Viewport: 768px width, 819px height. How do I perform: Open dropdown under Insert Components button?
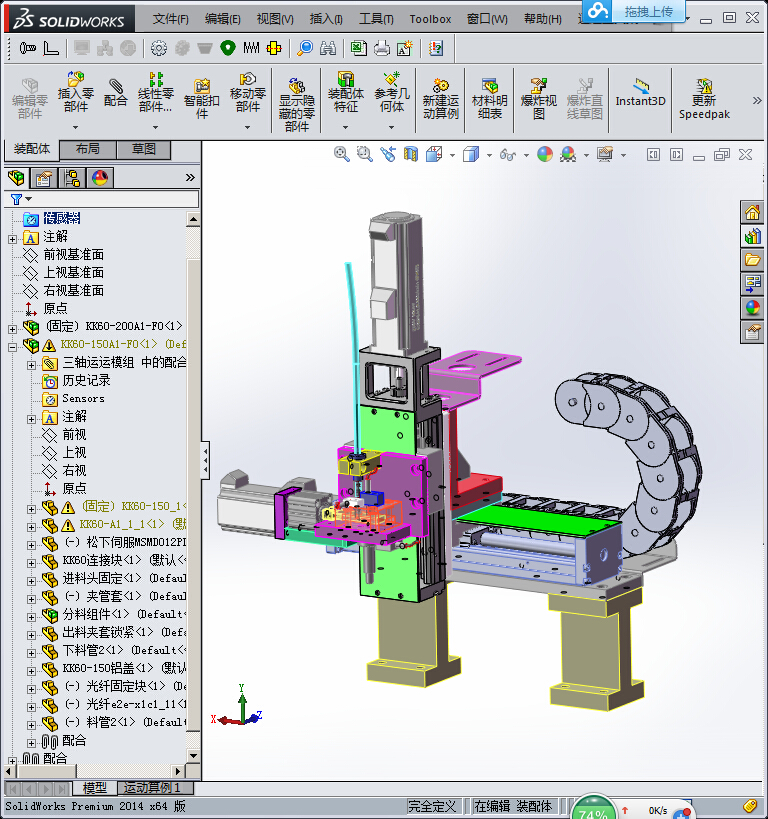[x=75, y=127]
